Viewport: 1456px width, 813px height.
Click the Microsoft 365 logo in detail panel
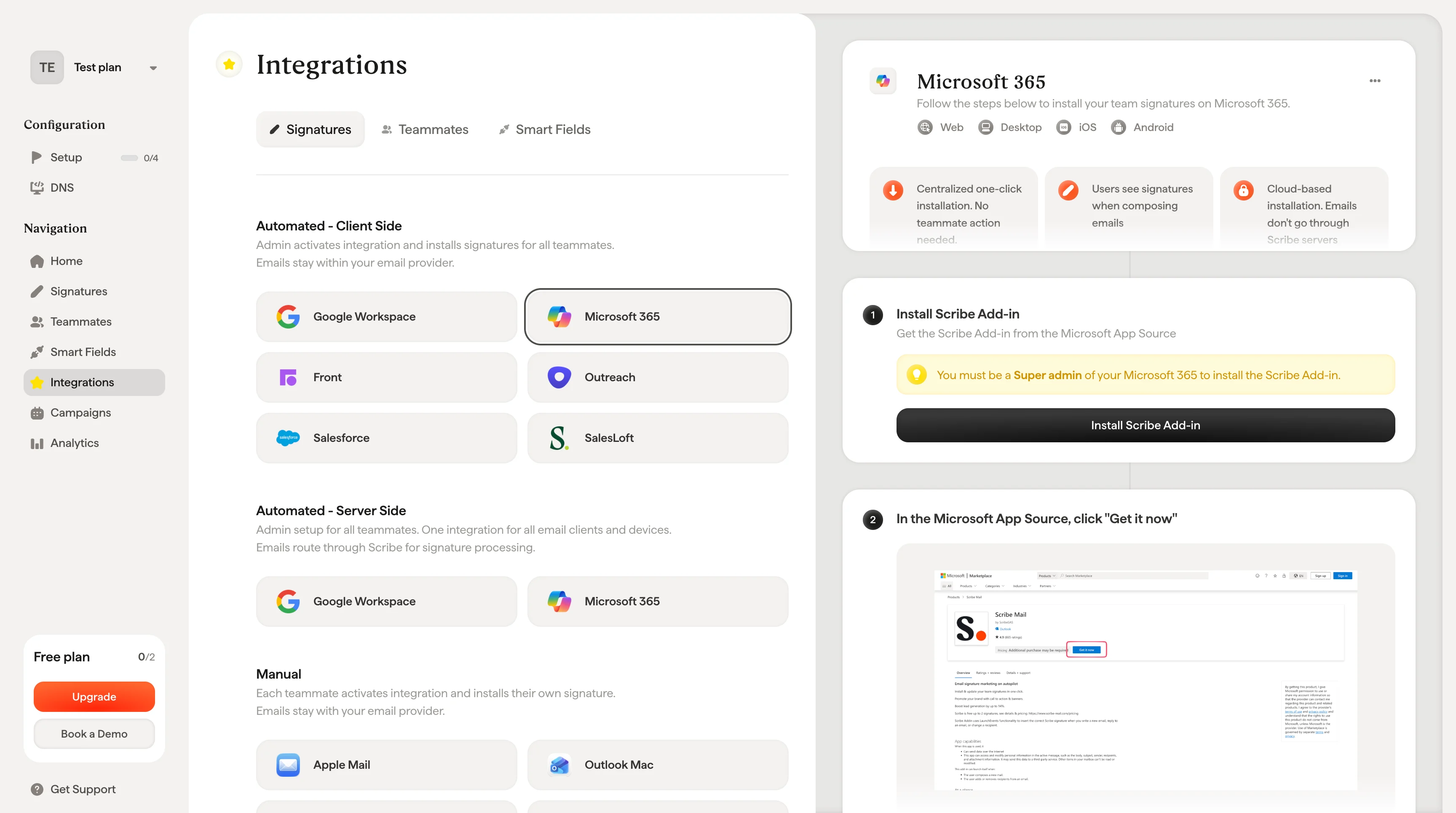coord(883,81)
